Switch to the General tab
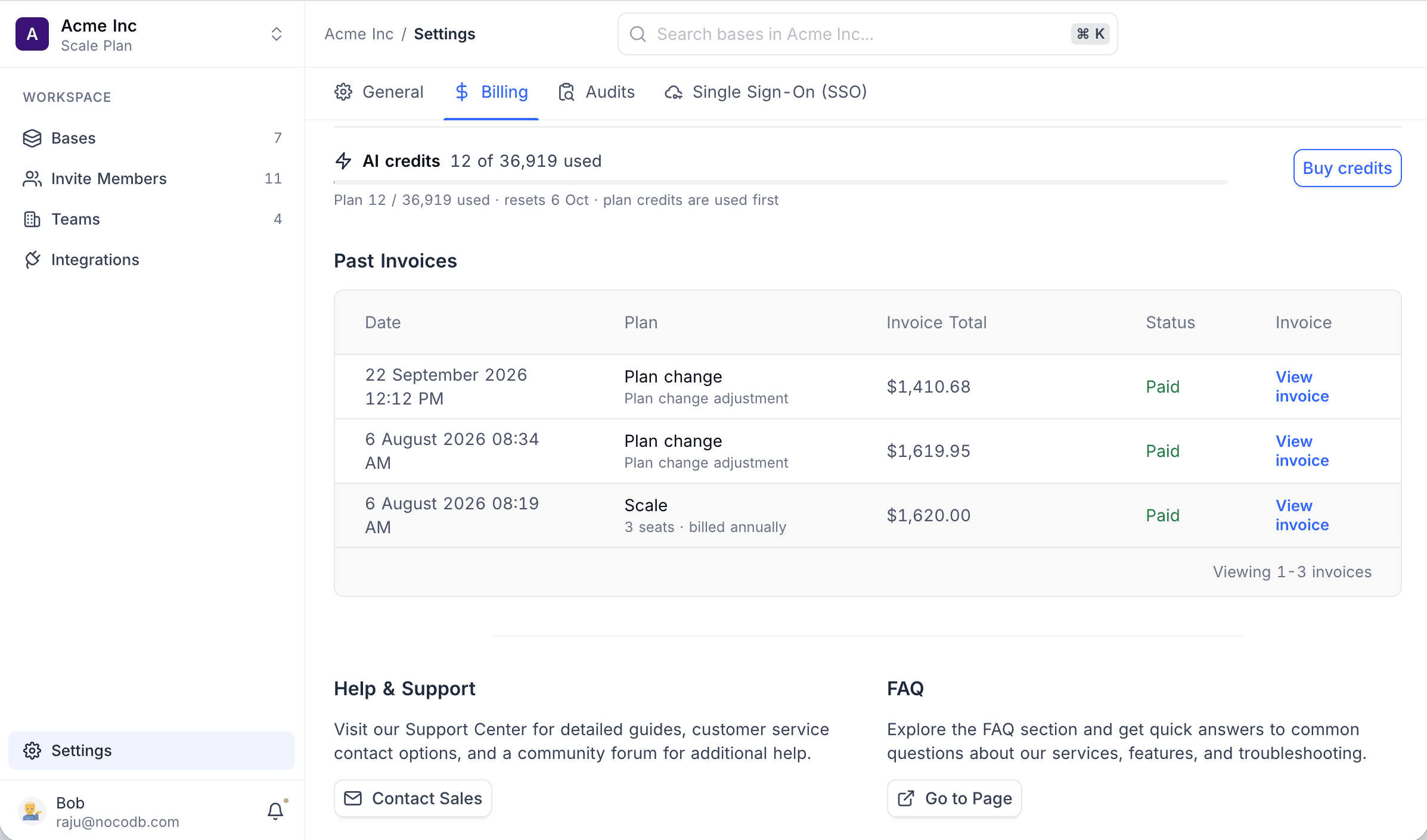This screenshot has height=840, width=1427. click(379, 92)
